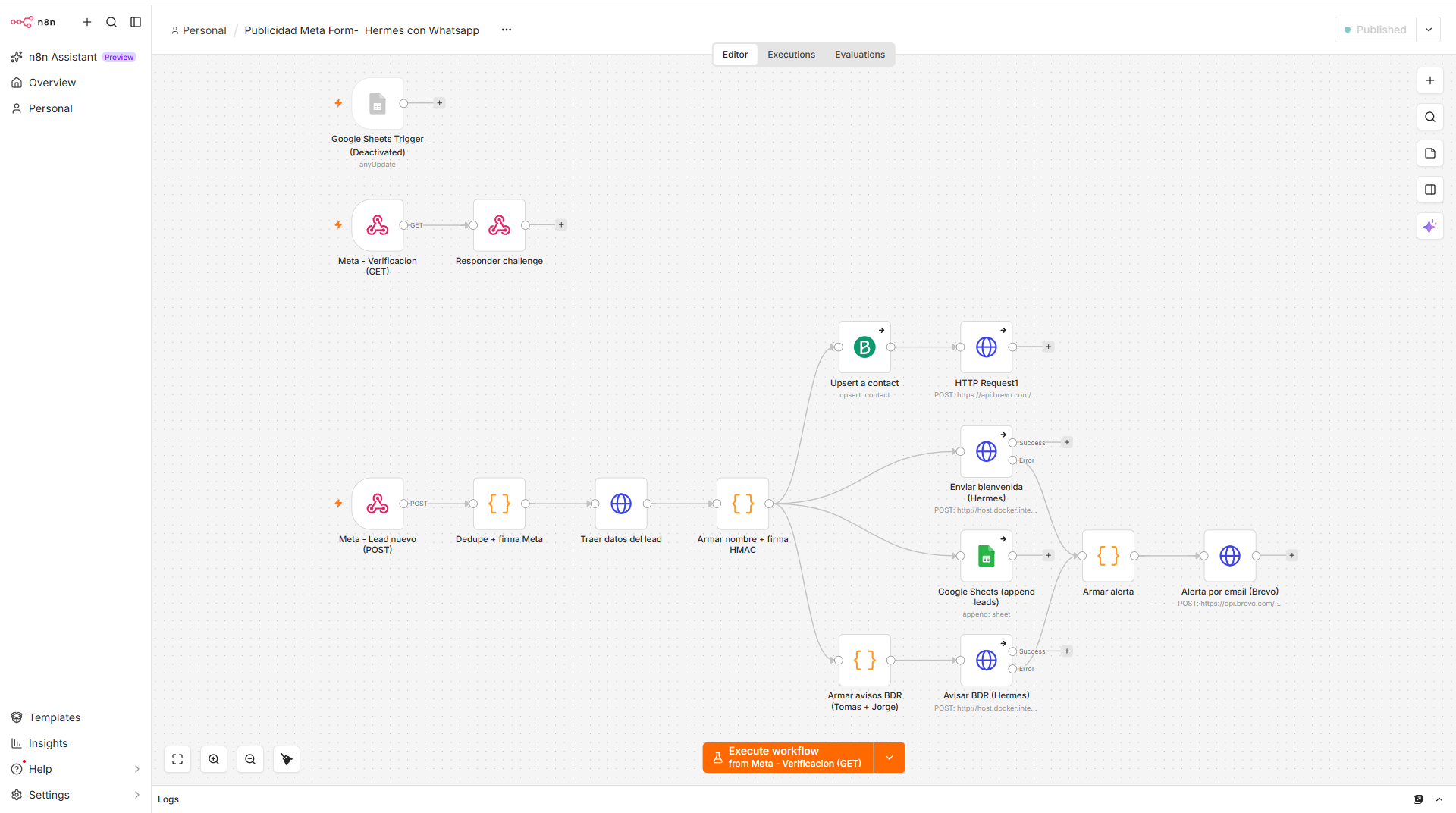
Task: Select the Traer datos del lead HTTP node
Action: pyautogui.click(x=621, y=504)
